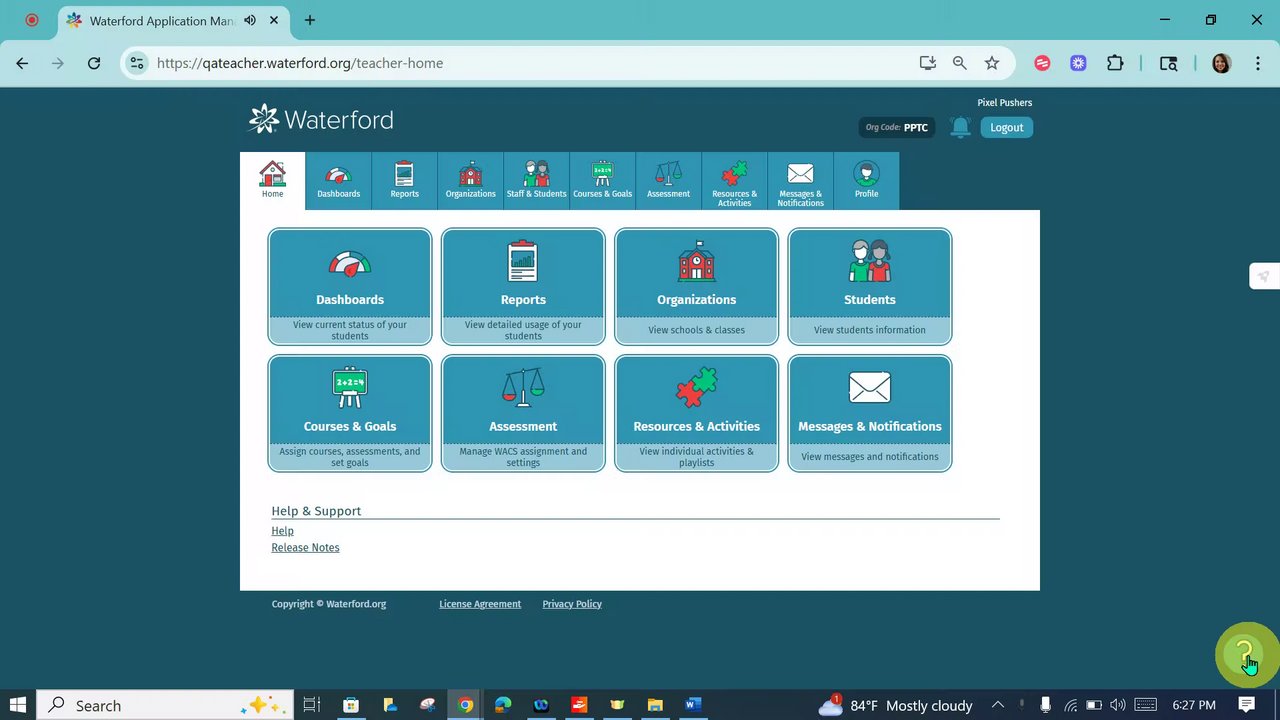1280x720 pixels.
Task: Go to Courses & Goals nav tab
Action: point(602,181)
